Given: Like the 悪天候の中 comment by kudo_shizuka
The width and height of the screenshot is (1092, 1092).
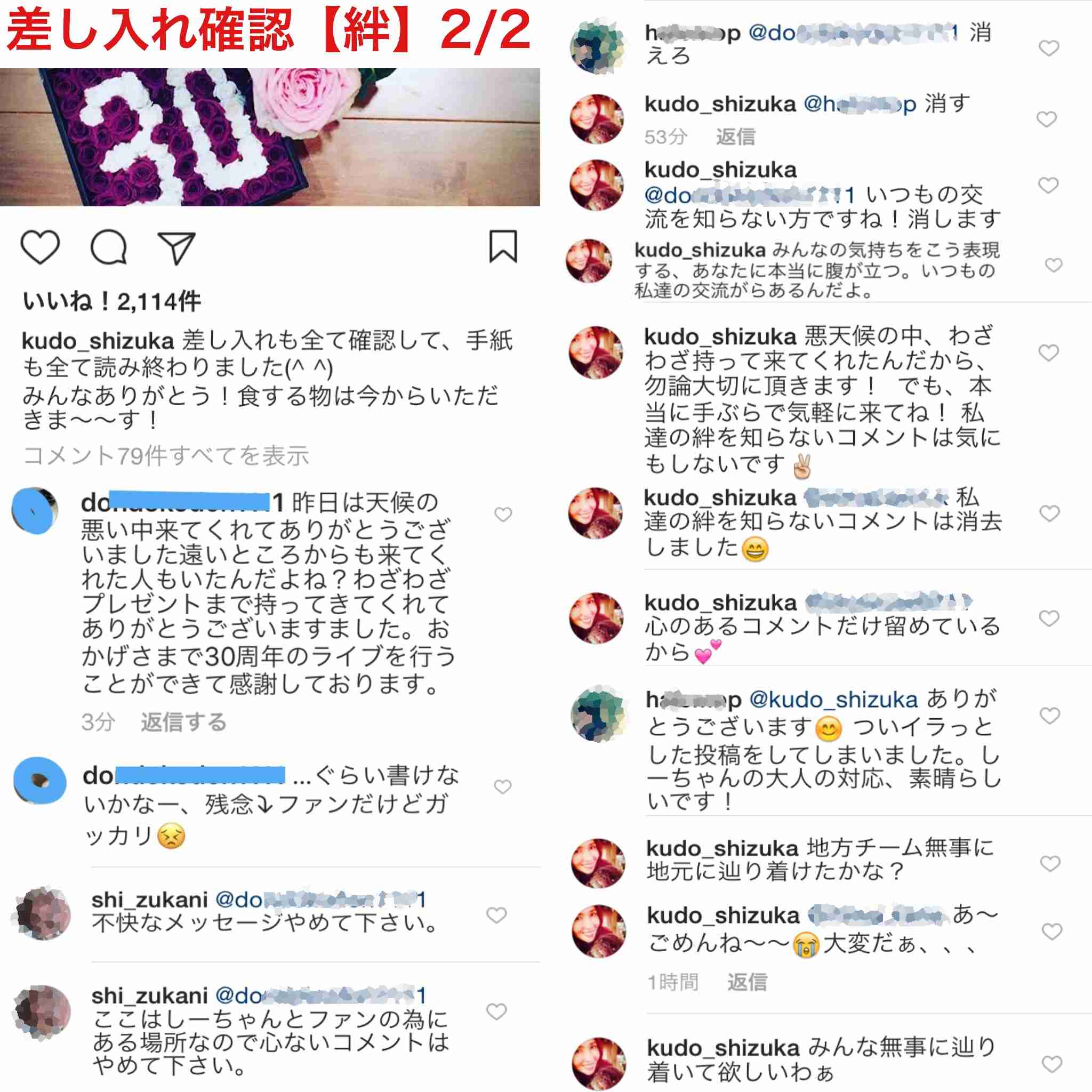Looking at the screenshot, I should [1048, 352].
